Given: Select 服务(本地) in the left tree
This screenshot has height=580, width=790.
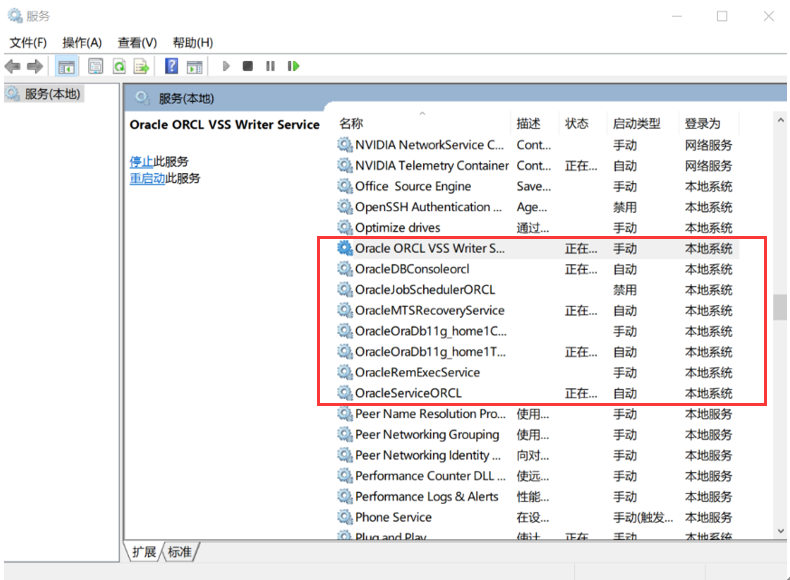Looking at the screenshot, I should (52, 94).
